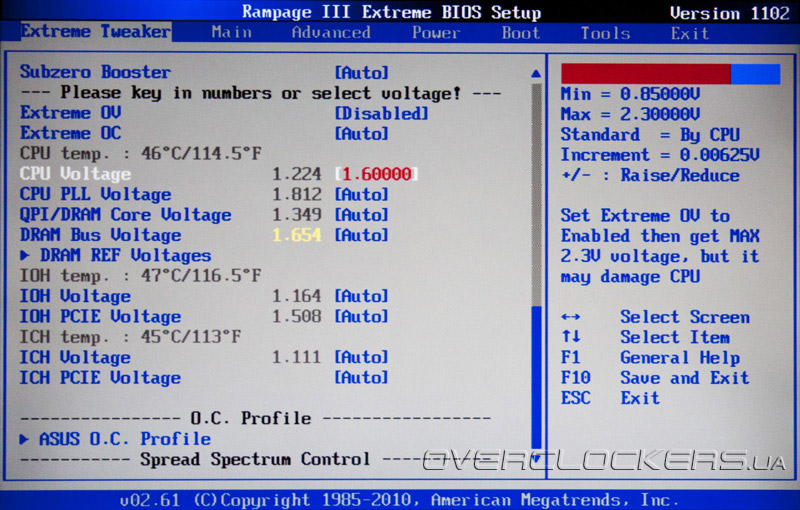Click the Min = 0.85000V help text

point(631,94)
